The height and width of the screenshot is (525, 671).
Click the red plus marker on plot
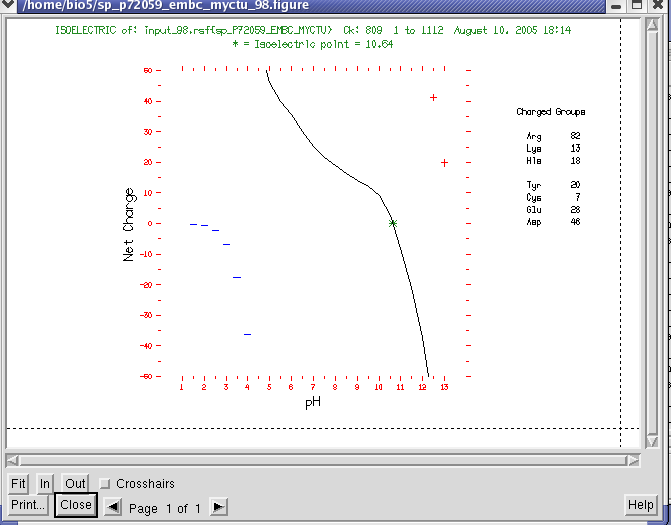[x=444, y=162]
